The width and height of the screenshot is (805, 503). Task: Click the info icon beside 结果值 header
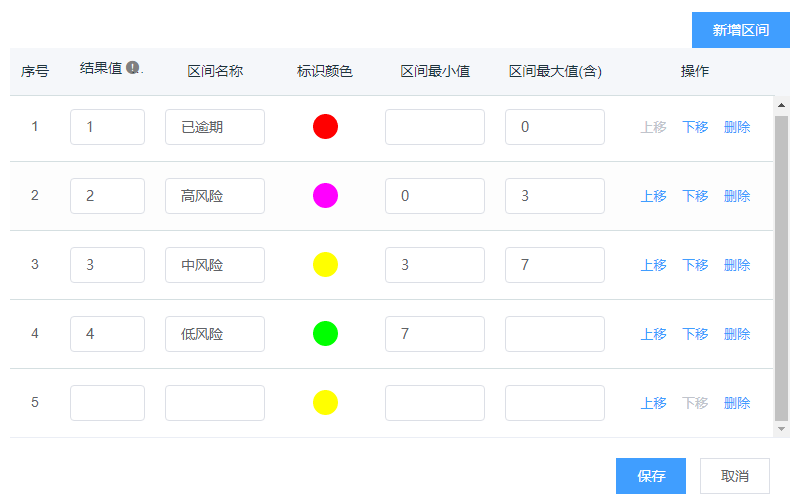coord(133,68)
